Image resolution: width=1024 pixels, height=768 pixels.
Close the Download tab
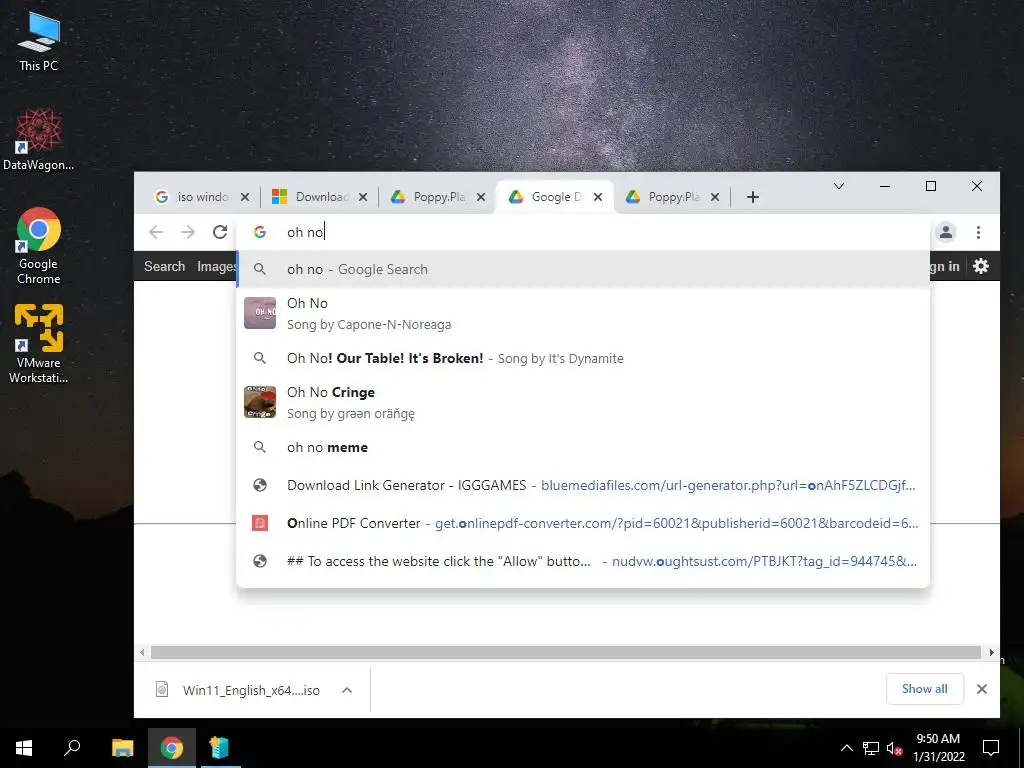click(x=363, y=197)
